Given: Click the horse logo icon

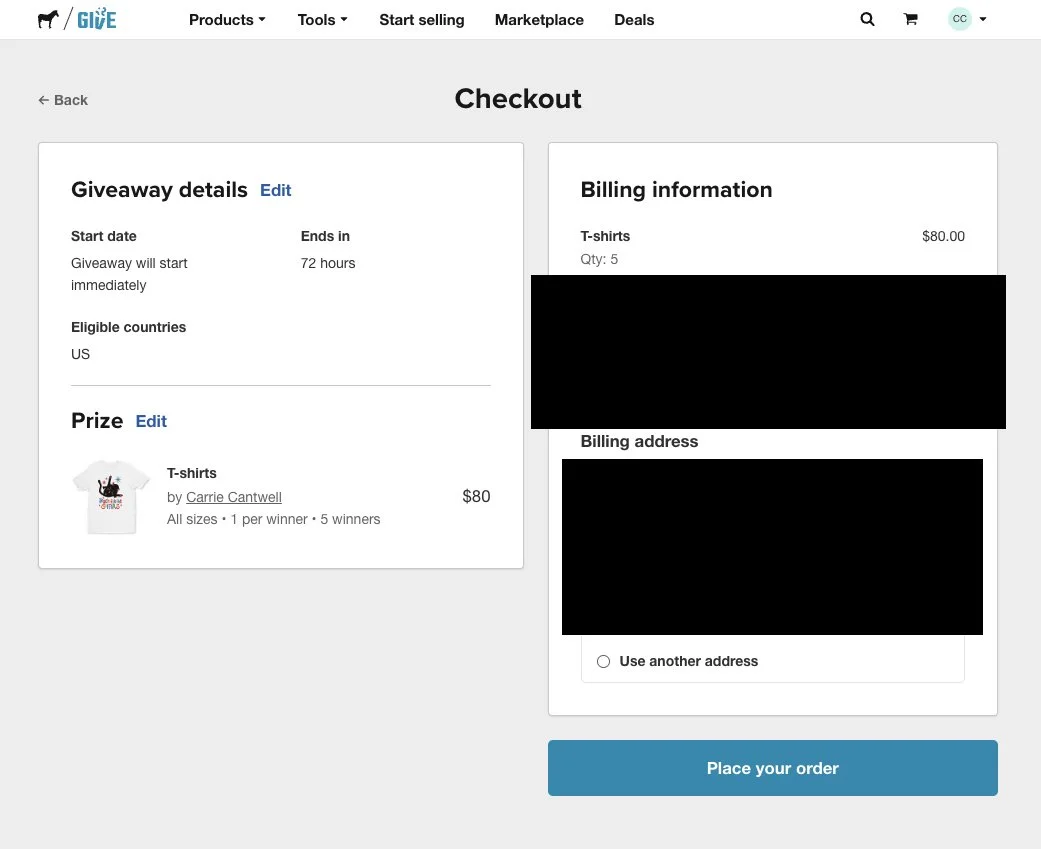Looking at the screenshot, I should click(48, 19).
